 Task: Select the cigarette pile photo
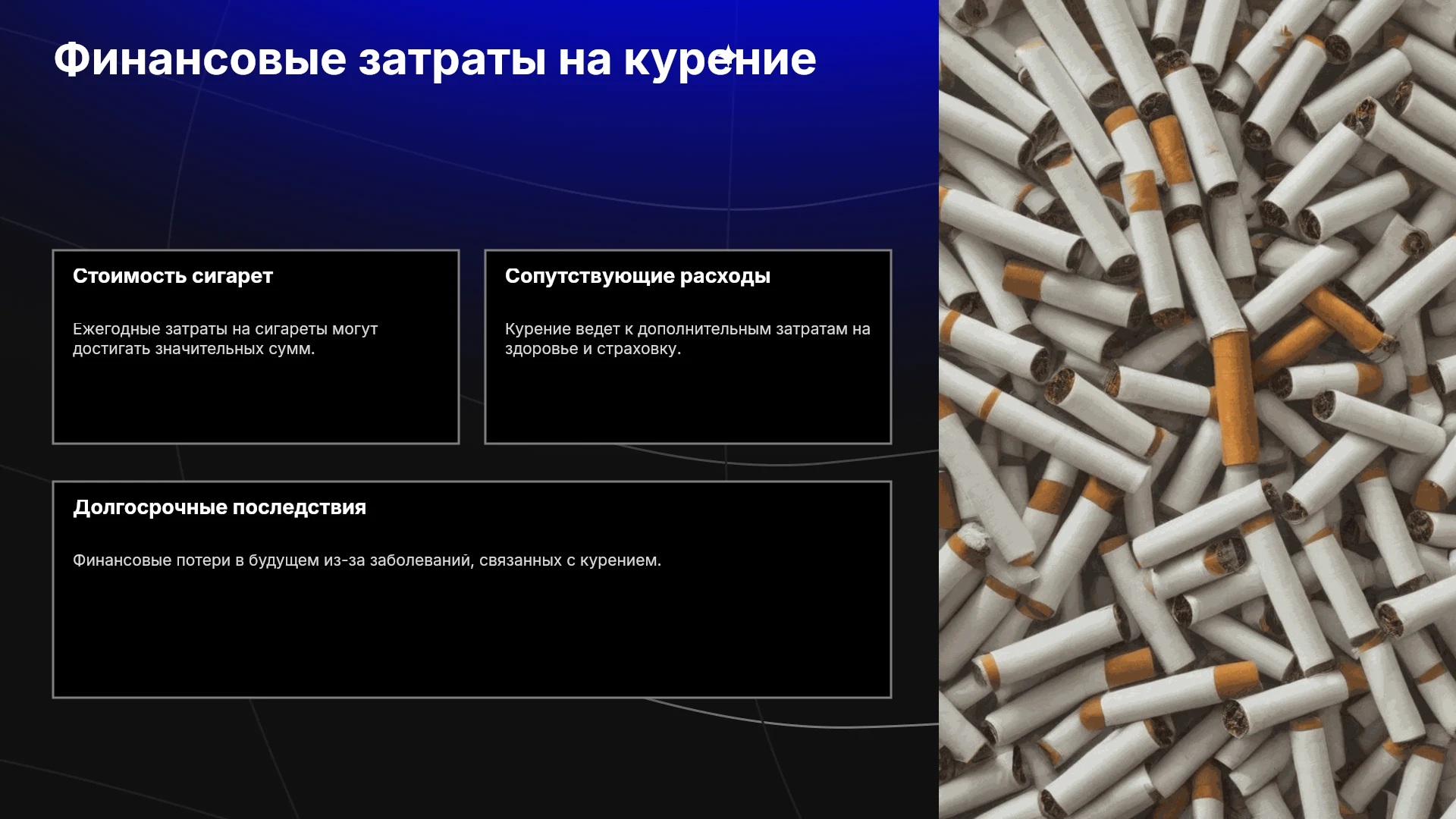click(x=1197, y=409)
